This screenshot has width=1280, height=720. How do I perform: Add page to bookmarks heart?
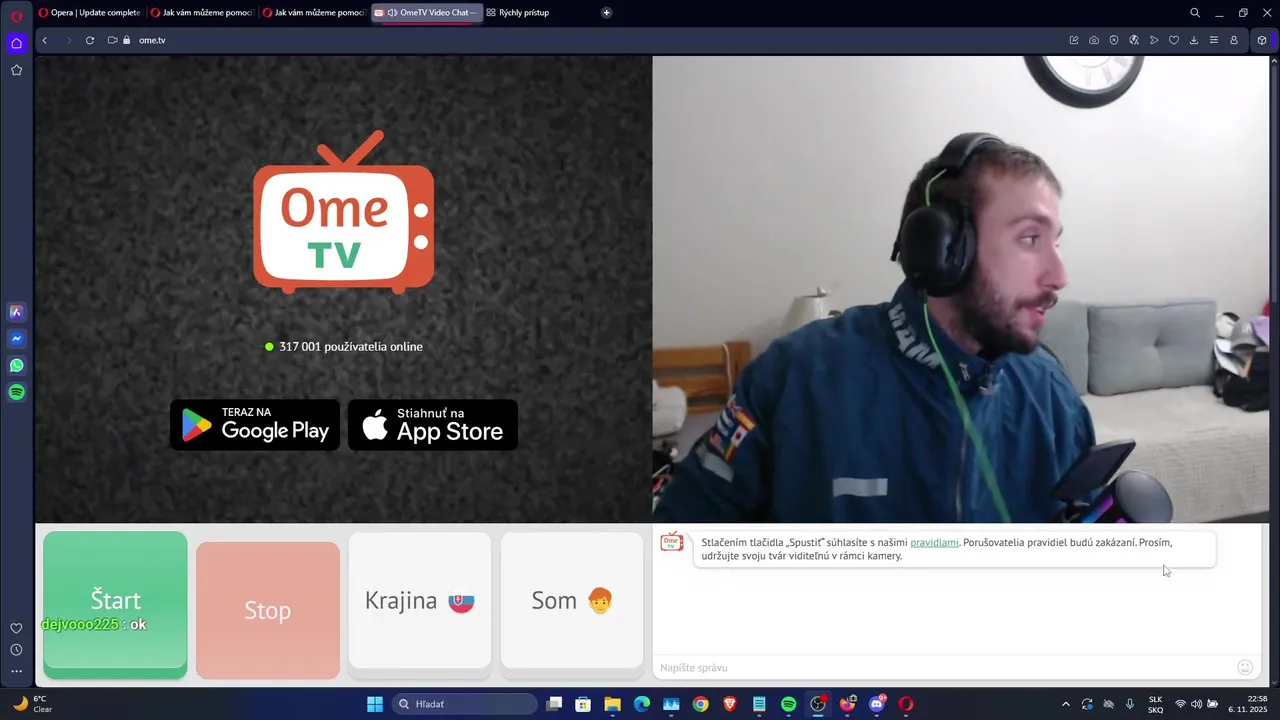coord(1174,40)
